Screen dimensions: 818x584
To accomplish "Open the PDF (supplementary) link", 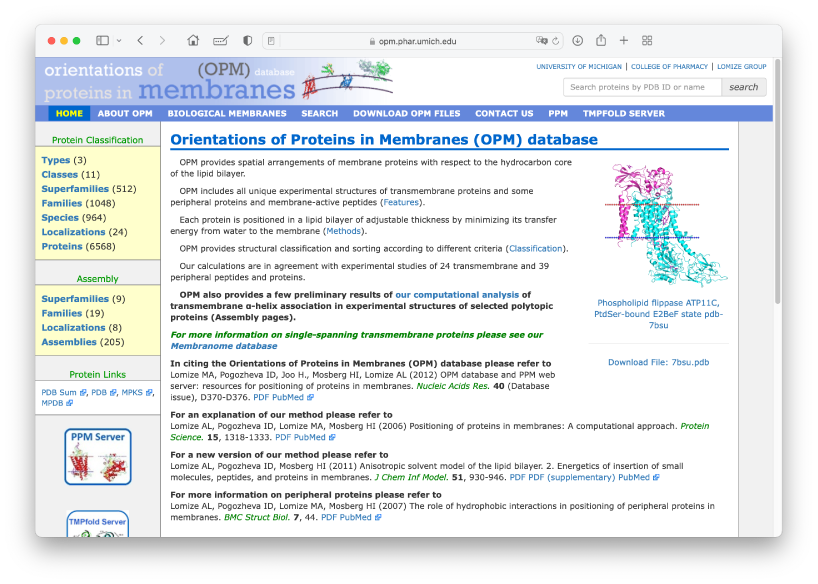I will point(571,478).
